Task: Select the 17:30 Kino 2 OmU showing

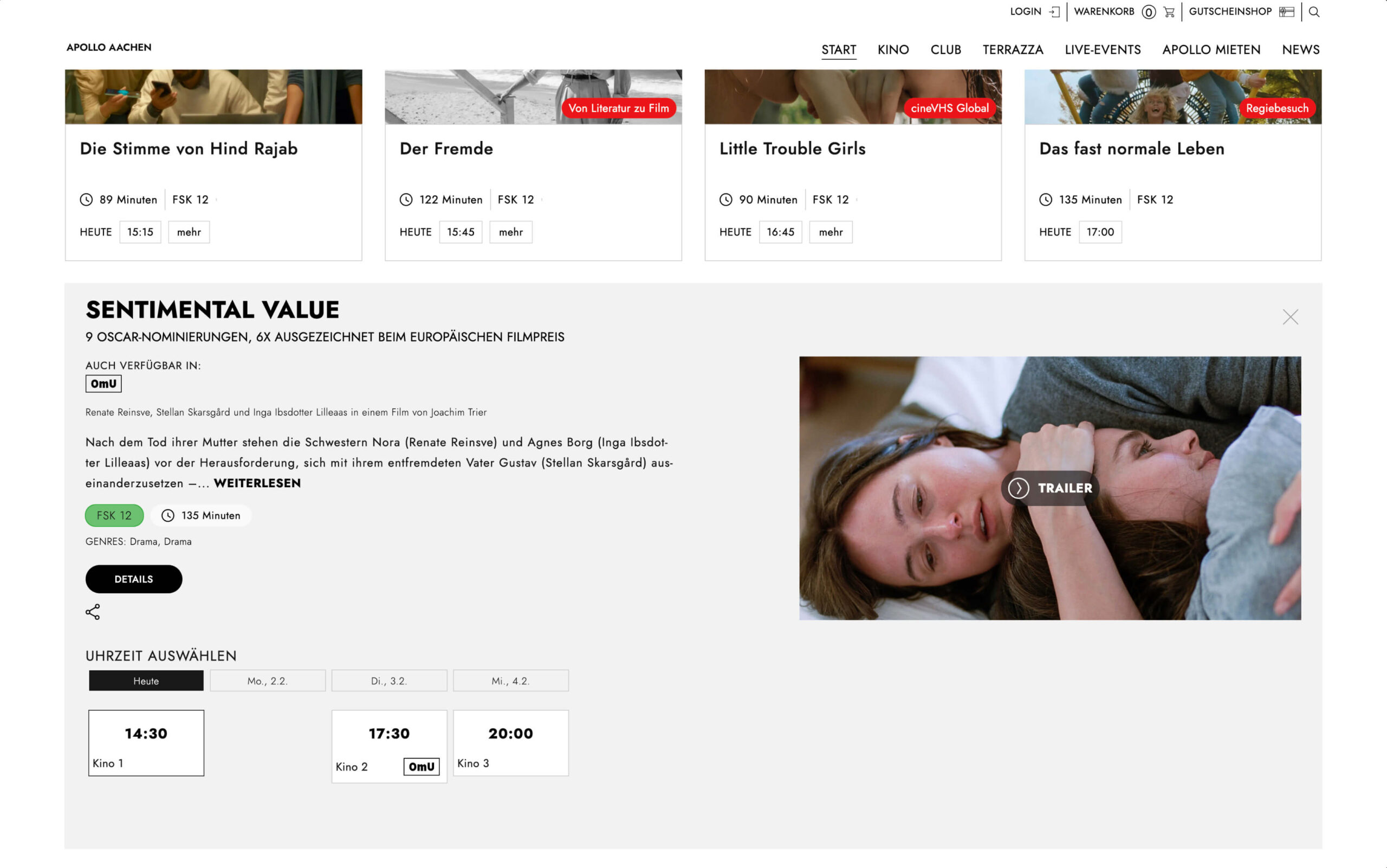Action: pos(389,746)
